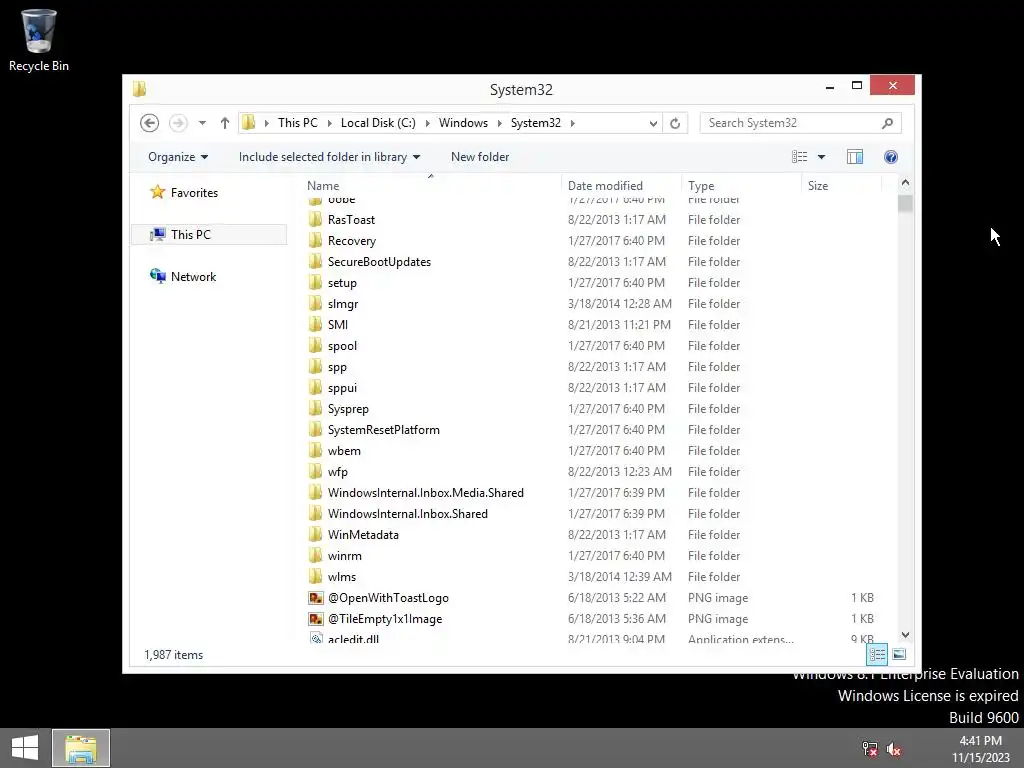Select the winrm folder name
Image resolution: width=1024 pixels, height=768 pixels.
coord(345,555)
